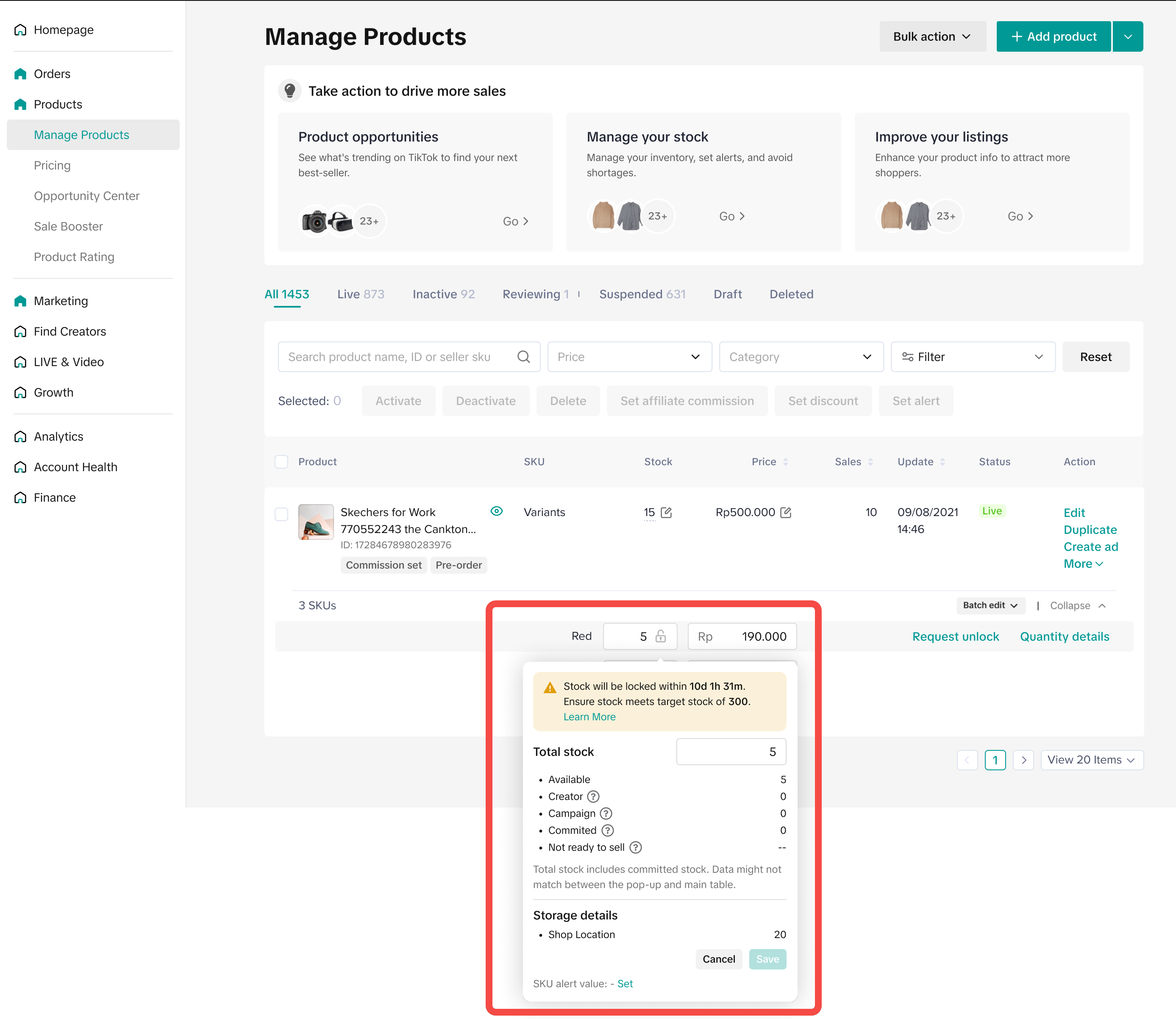
Task: Click the Red SKU stock lock icon
Action: (660, 636)
